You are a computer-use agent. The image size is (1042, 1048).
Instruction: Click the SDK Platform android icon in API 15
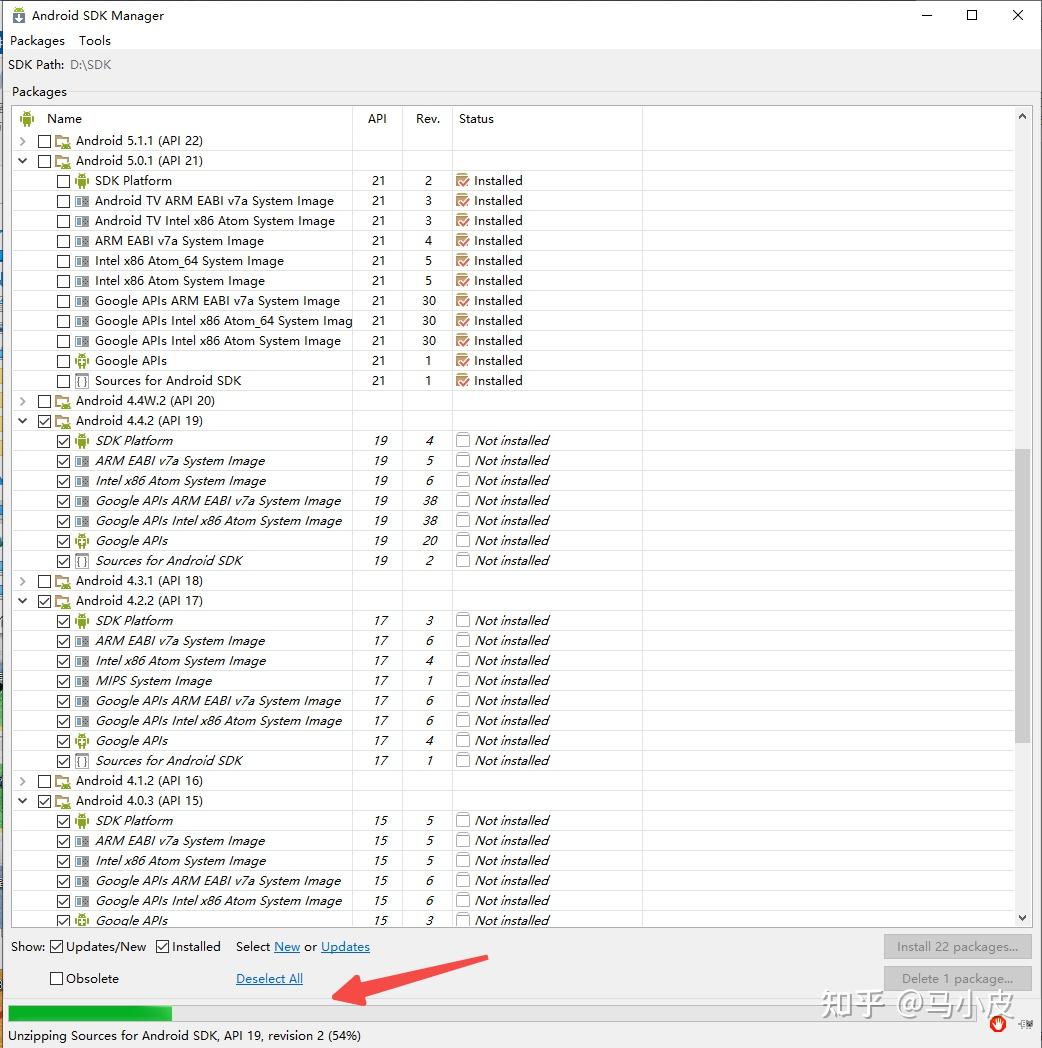tap(82, 821)
